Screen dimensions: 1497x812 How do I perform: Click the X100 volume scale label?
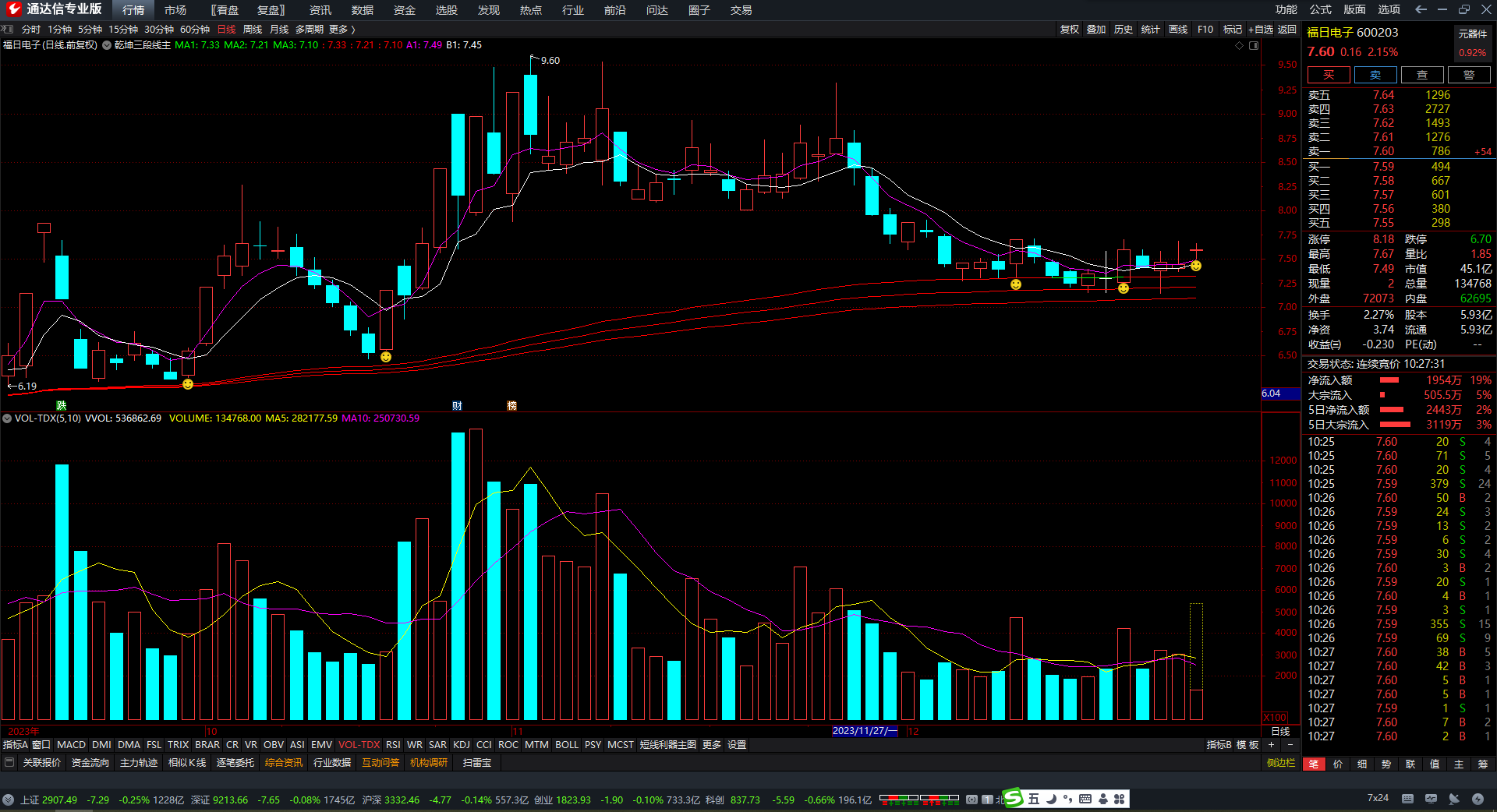1275,718
